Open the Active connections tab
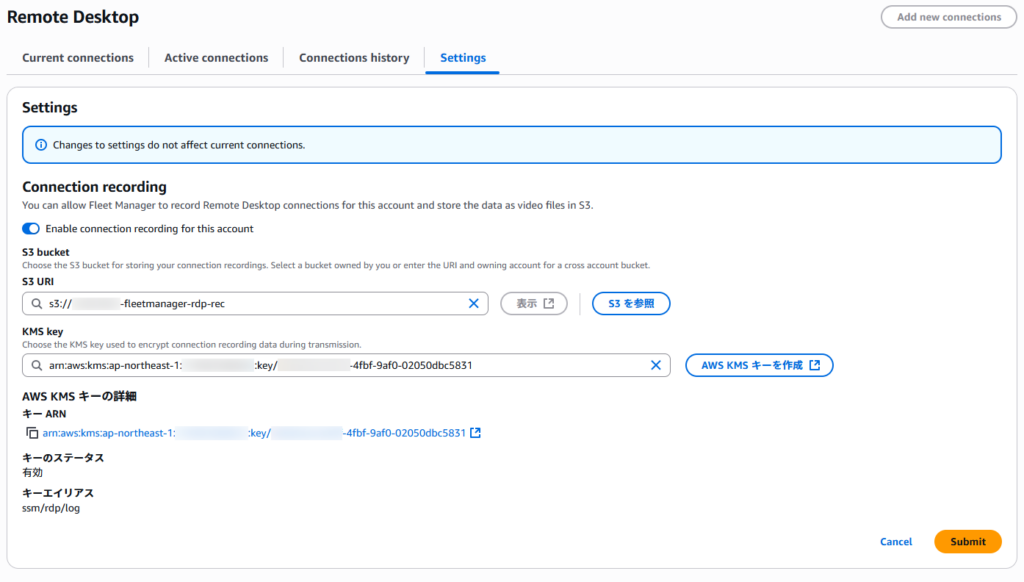The width and height of the screenshot is (1024, 582). tap(216, 58)
